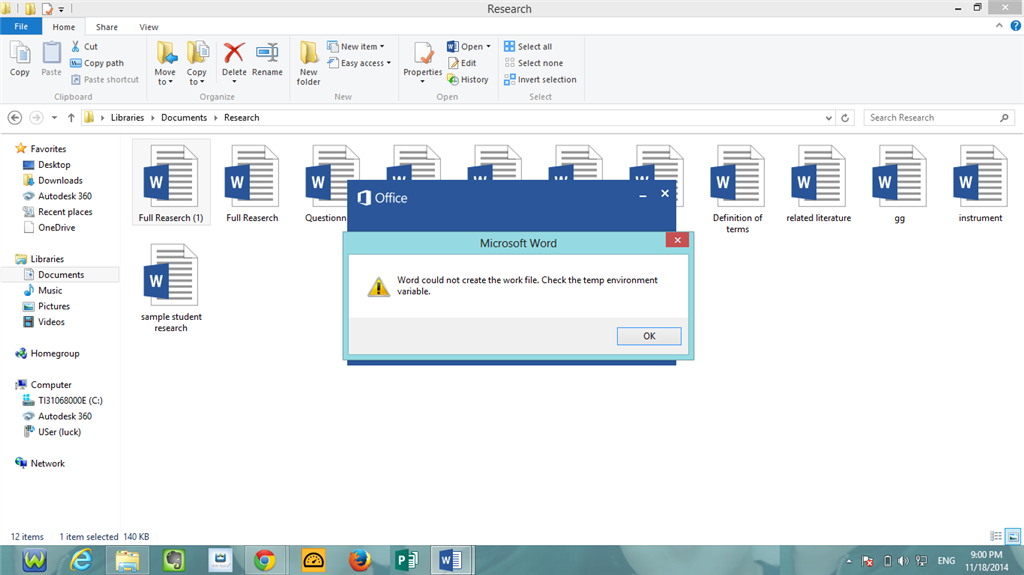Click the Search Research input field
The image size is (1024, 575).
(939, 118)
